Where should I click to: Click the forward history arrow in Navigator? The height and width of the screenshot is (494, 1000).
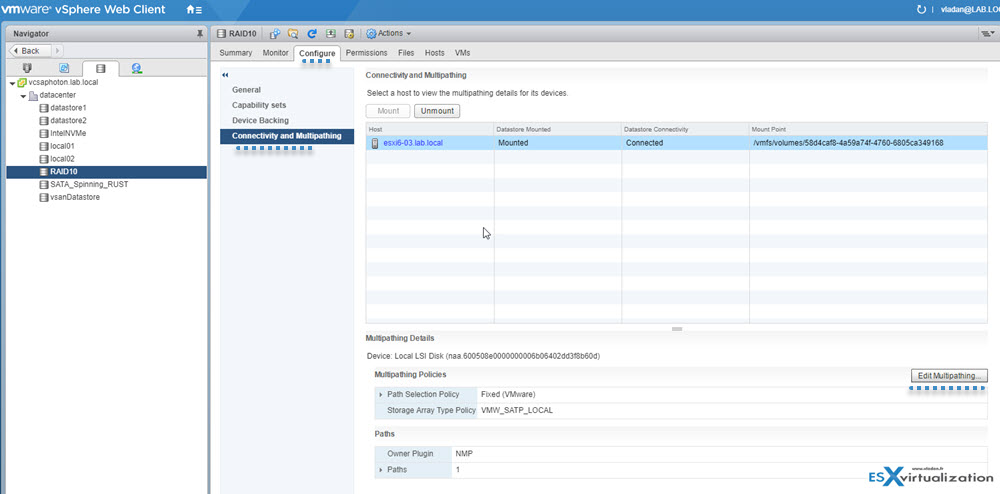pos(57,50)
